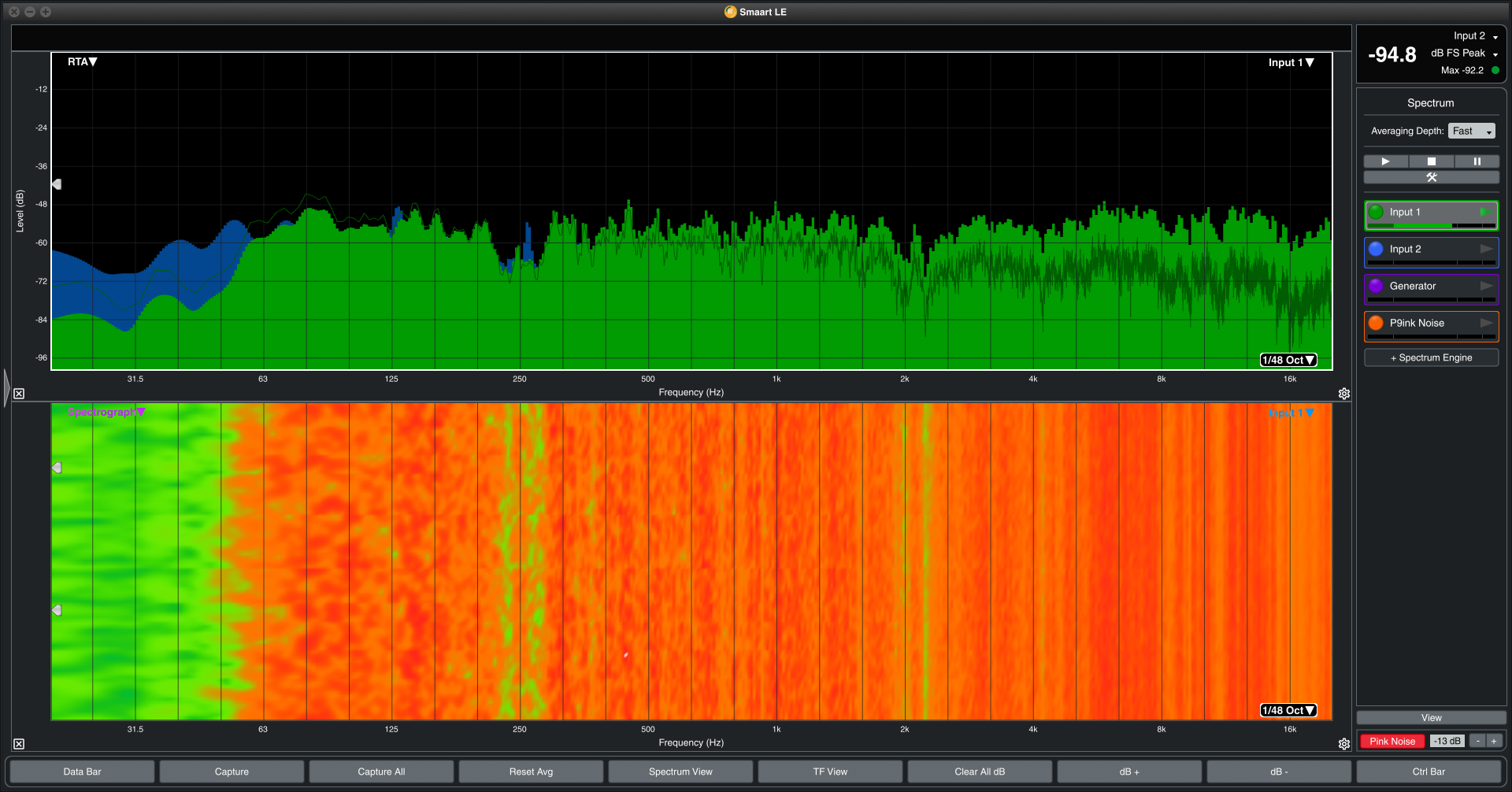Click the -94.8 level meter readout
Viewport: 1512px width, 792px height.
(x=1392, y=54)
